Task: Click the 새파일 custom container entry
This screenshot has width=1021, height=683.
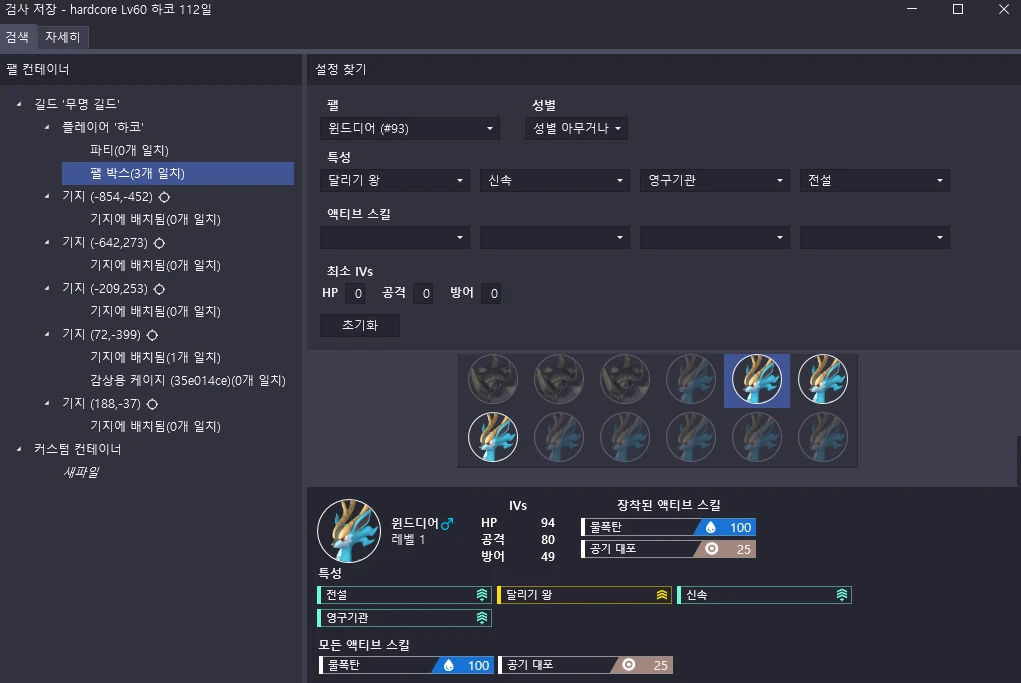Action: coord(81,472)
